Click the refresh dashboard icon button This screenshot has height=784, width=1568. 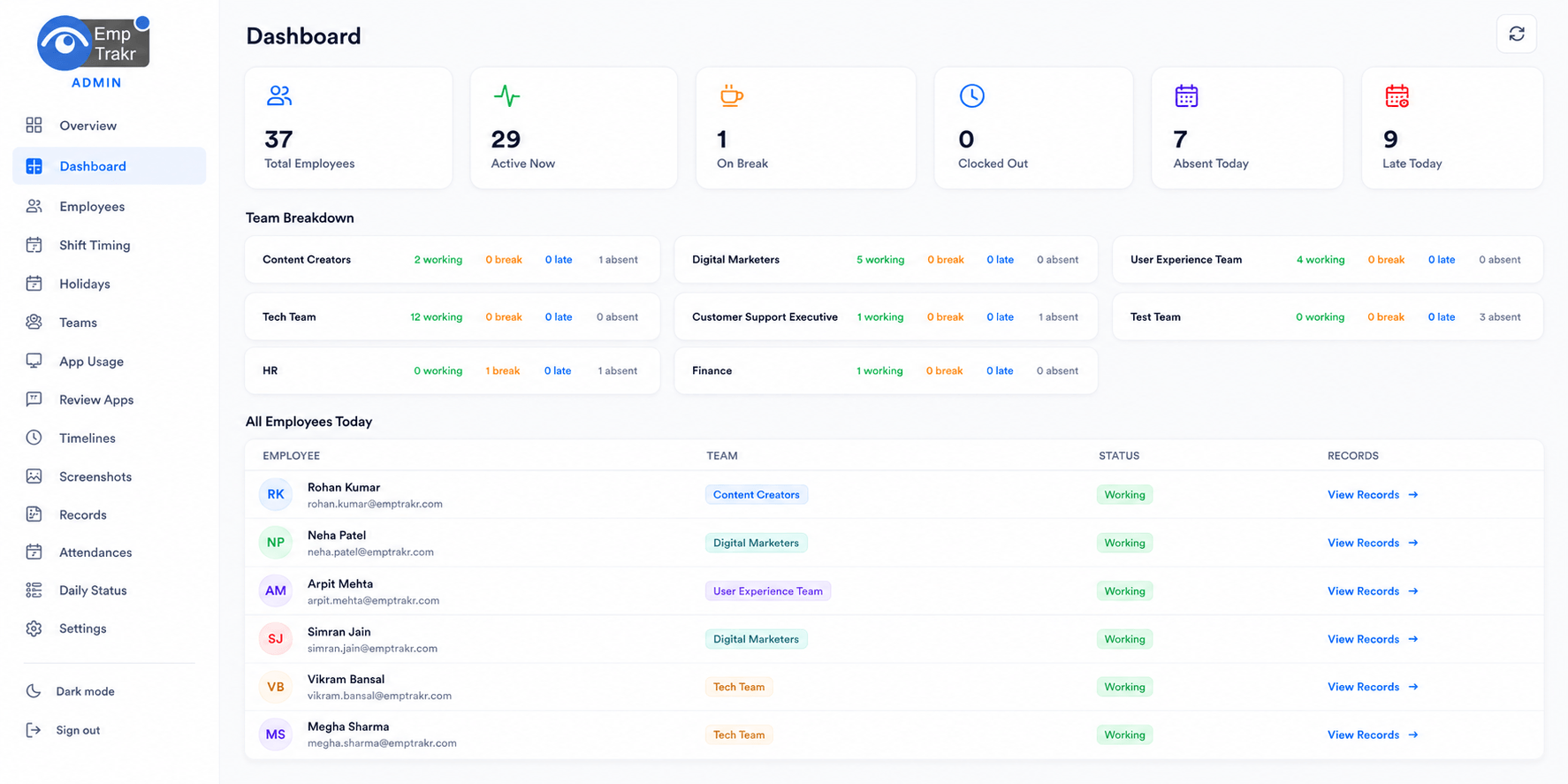point(1516,34)
